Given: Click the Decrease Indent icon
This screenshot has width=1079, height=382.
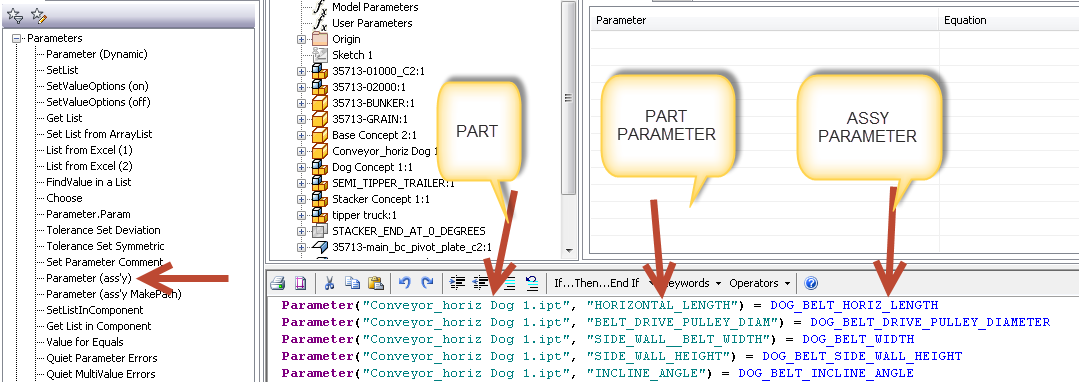Looking at the screenshot, I should pyautogui.click(x=480, y=283).
